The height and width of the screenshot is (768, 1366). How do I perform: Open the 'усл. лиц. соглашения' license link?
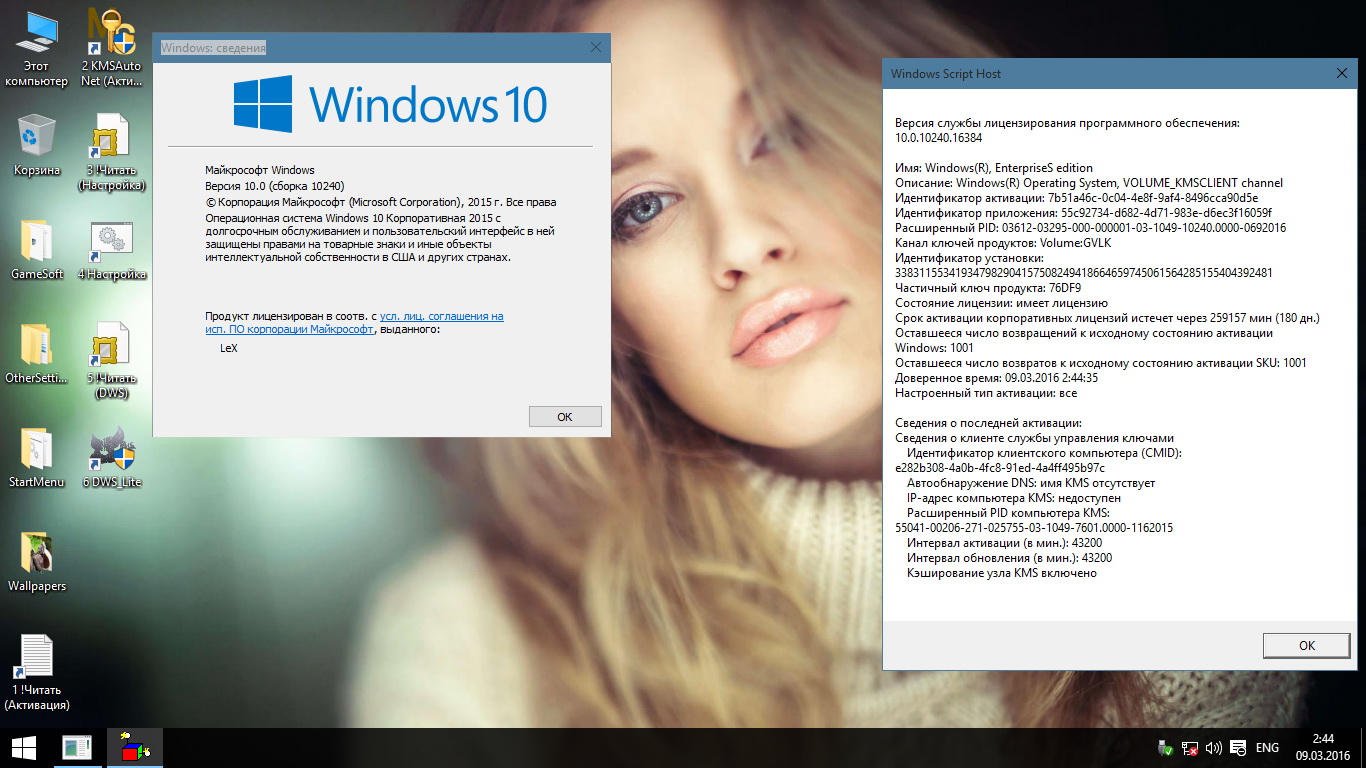[x=441, y=316]
